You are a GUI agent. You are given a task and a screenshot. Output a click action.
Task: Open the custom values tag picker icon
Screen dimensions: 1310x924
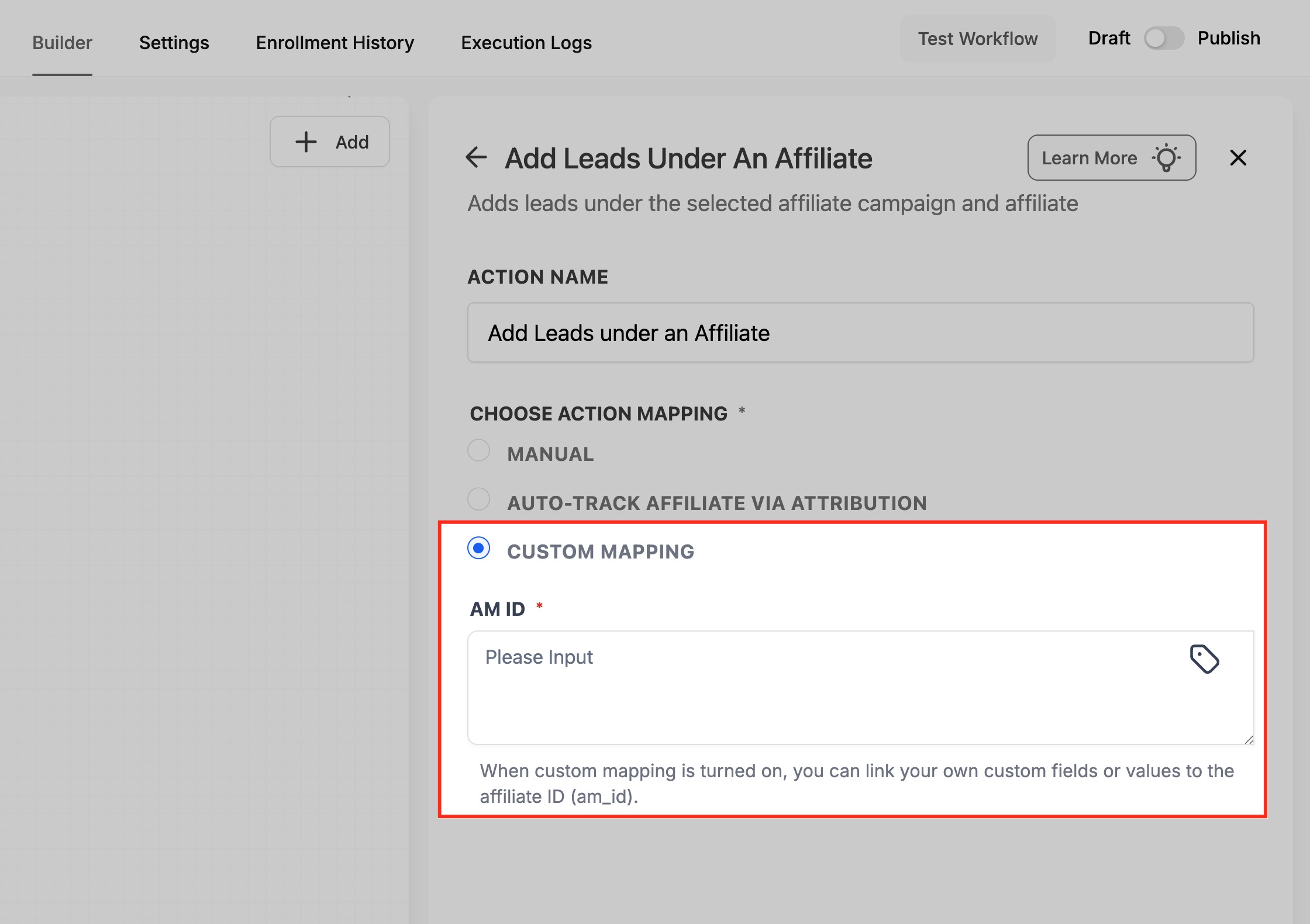(x=1204, y=659)
